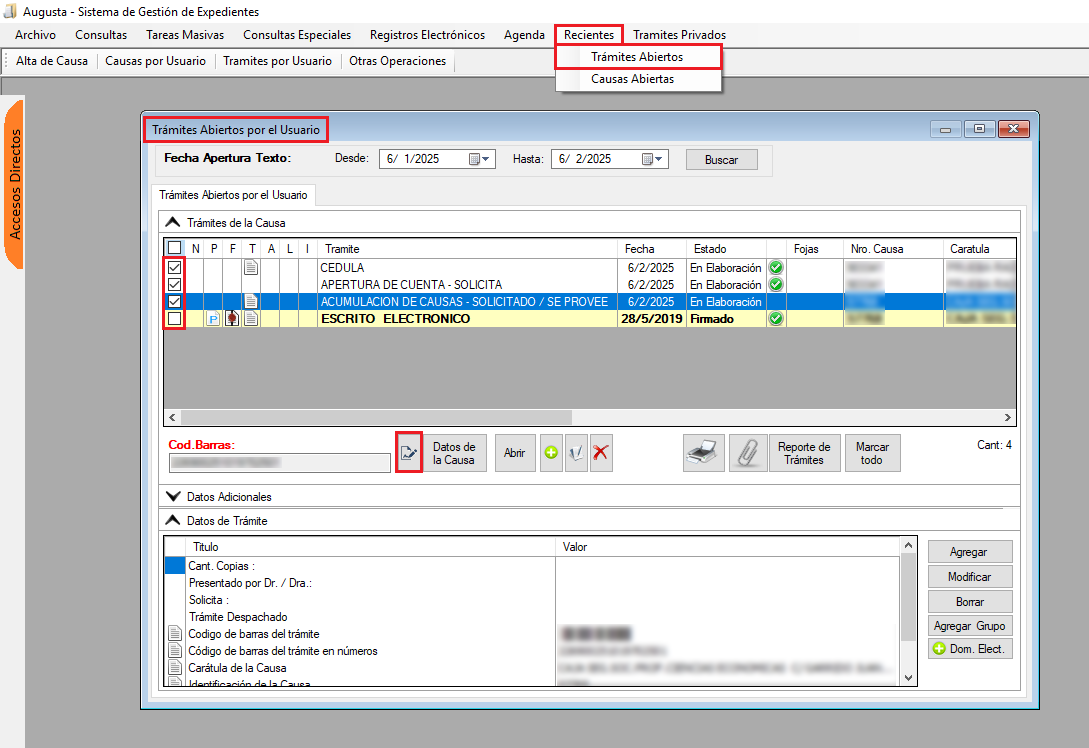The width and height of the screenshot is (1089, 748).
Task: Click the green check icon on the CEDULA row
Action: [776, 268]
